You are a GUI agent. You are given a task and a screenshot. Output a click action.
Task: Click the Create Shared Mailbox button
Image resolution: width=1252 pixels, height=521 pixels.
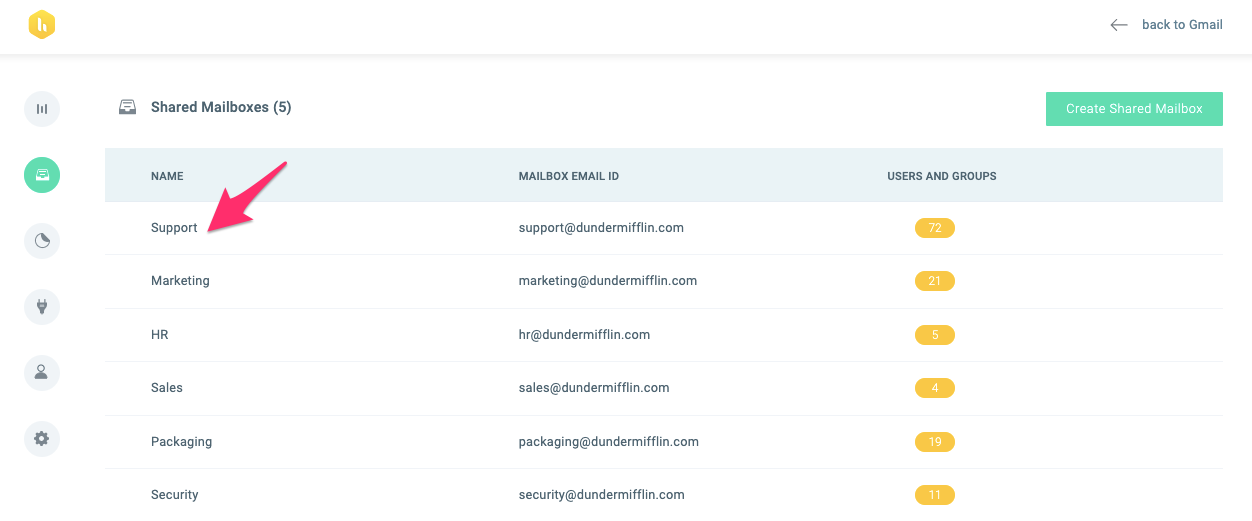click(x=1134, y=109)
